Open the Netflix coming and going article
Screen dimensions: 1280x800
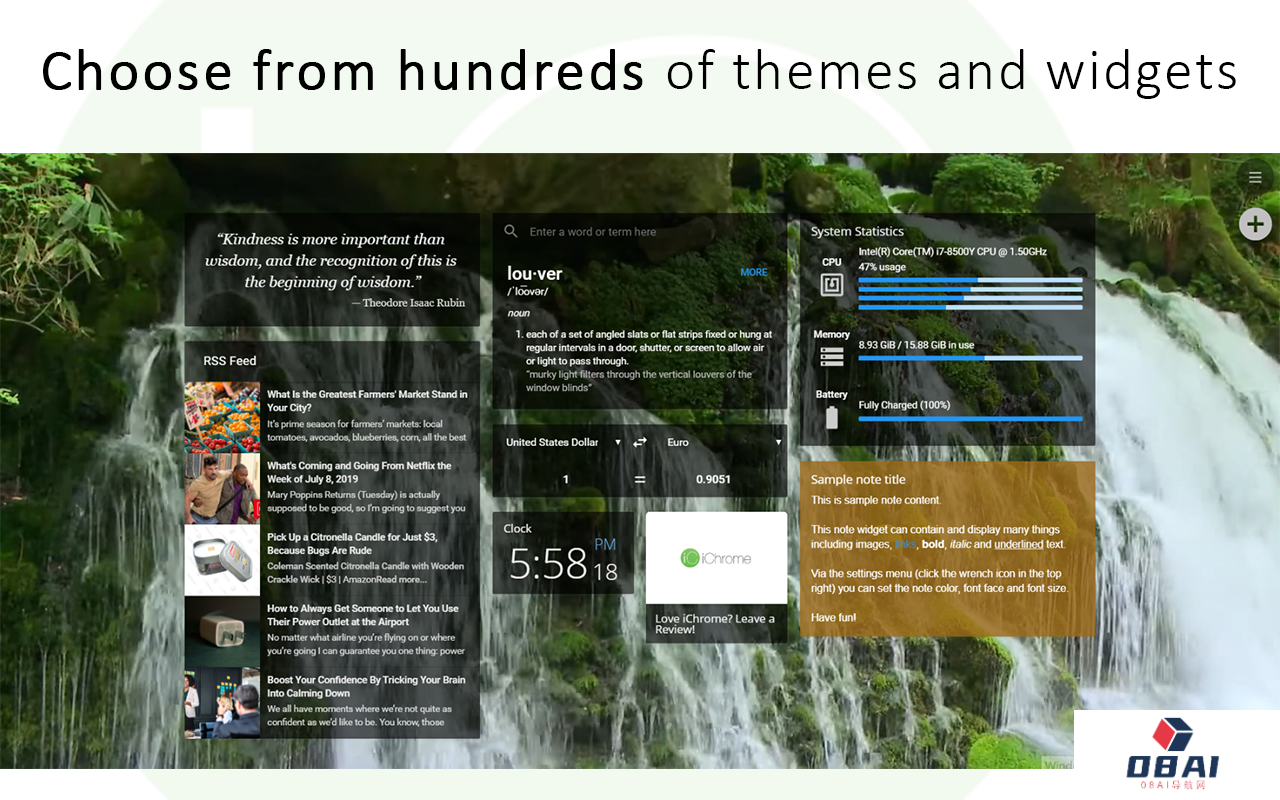(x=358, y=472)
